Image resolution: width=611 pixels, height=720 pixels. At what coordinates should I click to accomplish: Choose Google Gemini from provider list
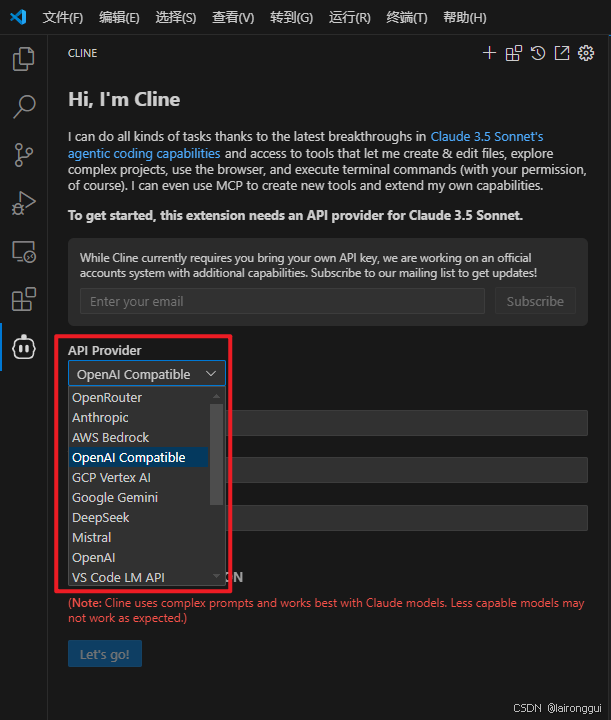pyautogui.click(x=138, y=498)
